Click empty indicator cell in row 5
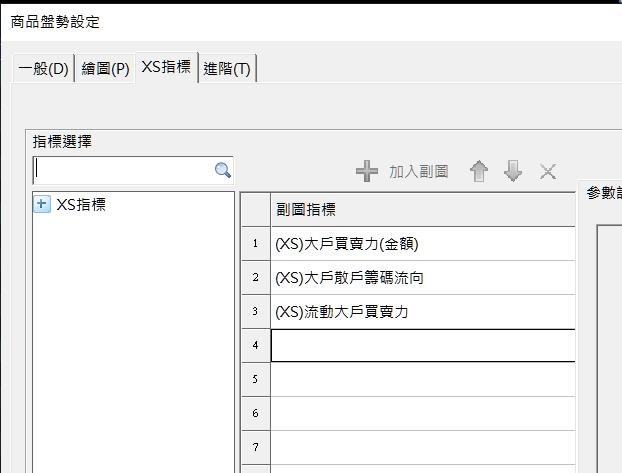The width and height of the screenshot is (622, 473). pyautogui.click(x=422, y=380)
